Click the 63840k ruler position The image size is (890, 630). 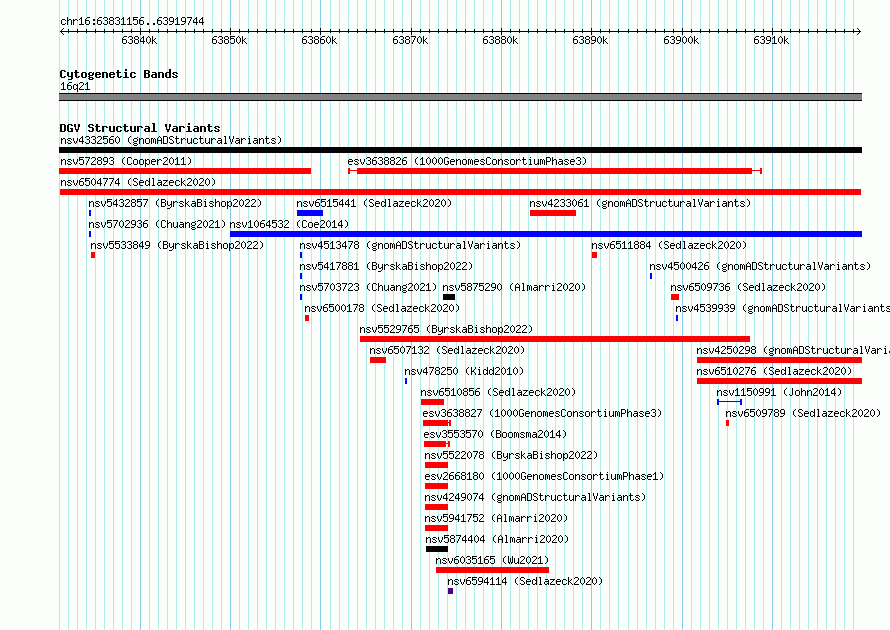pyautogui.click(x=140, y=40)
